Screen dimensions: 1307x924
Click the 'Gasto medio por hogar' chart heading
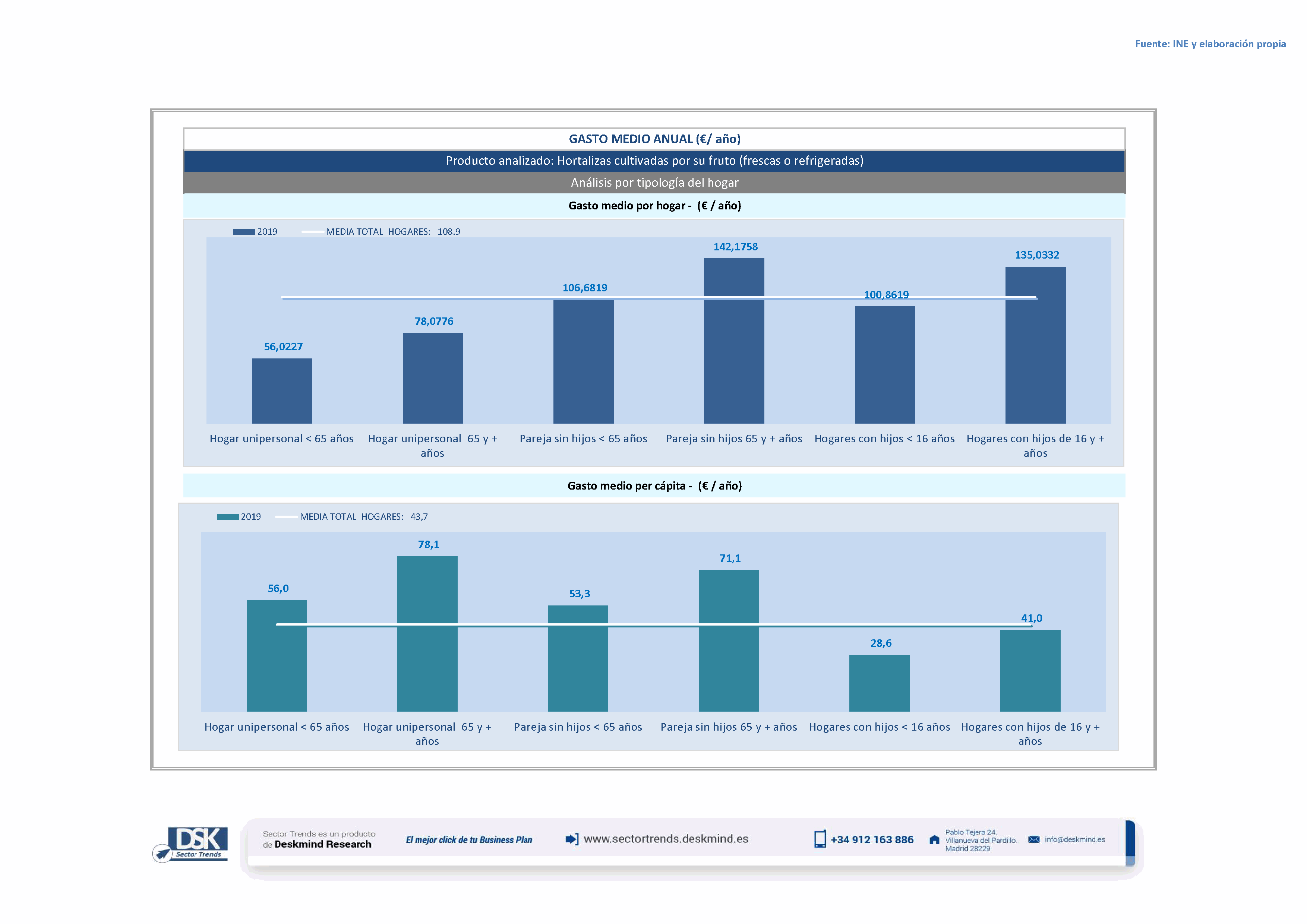tap(654, 205)
